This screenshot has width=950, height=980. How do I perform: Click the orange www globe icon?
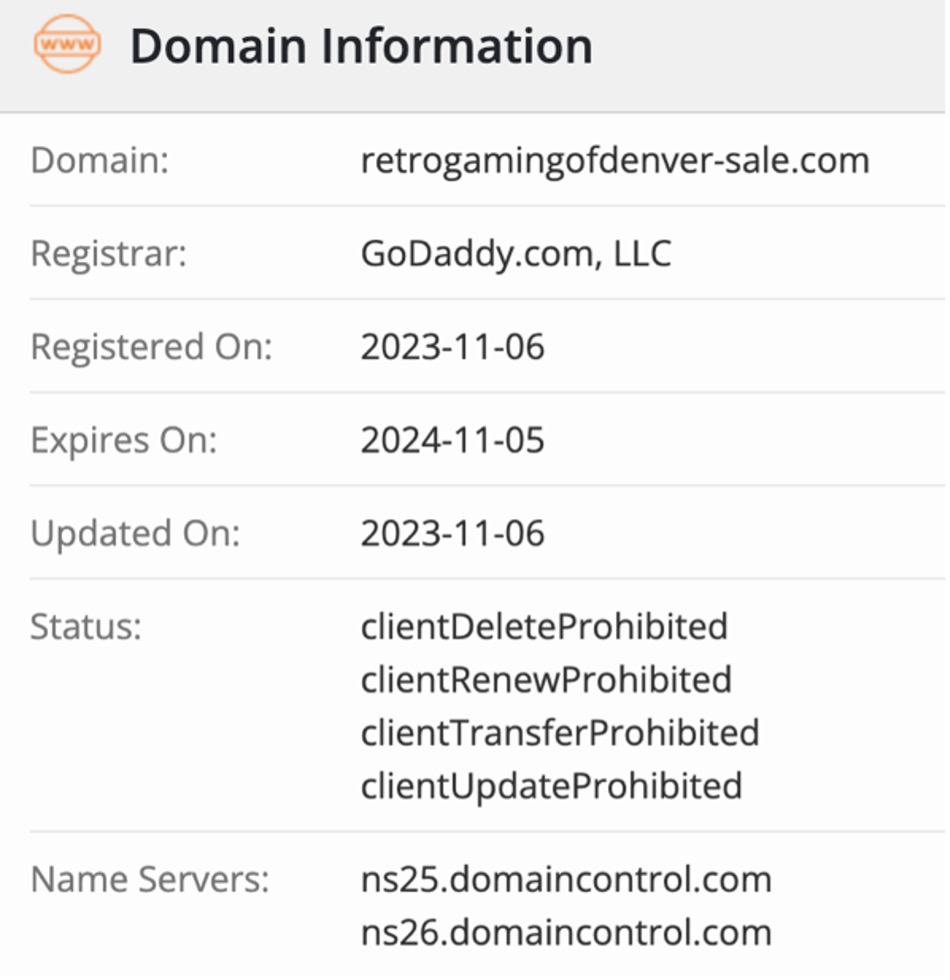67,45
